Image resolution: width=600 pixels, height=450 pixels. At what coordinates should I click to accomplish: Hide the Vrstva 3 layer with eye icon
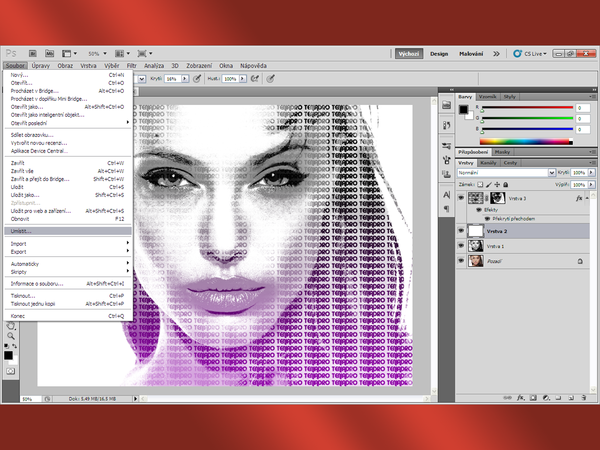pyautogui.click(x=462, y=199)
